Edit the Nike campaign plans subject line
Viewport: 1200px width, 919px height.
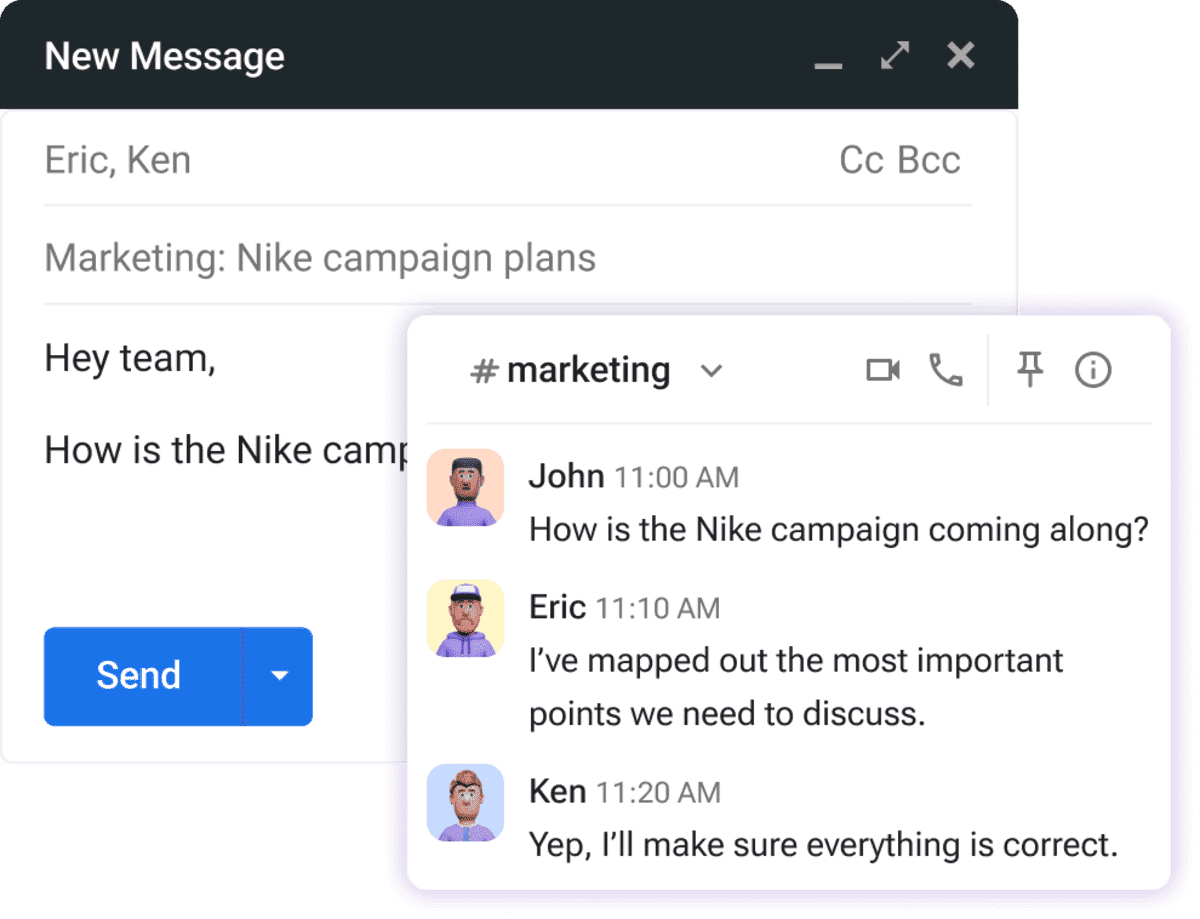(x=318, y=258)
